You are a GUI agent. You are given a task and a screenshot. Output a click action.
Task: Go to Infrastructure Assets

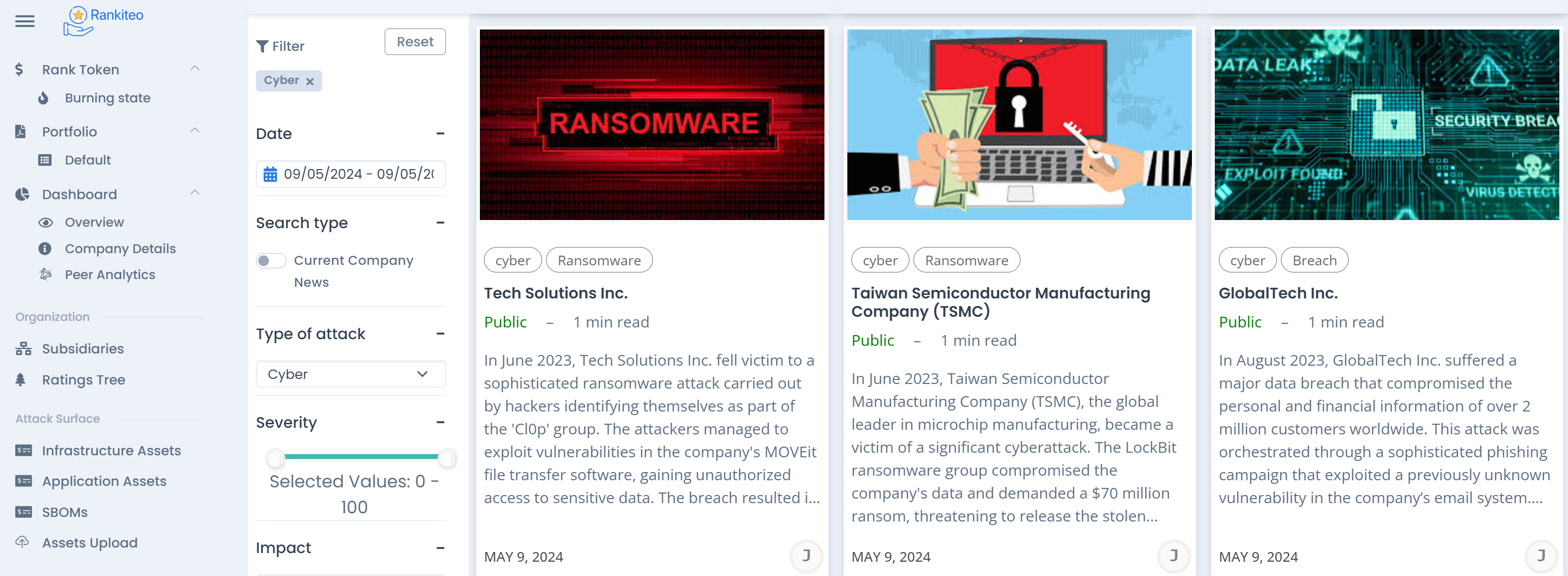(111, 451)
